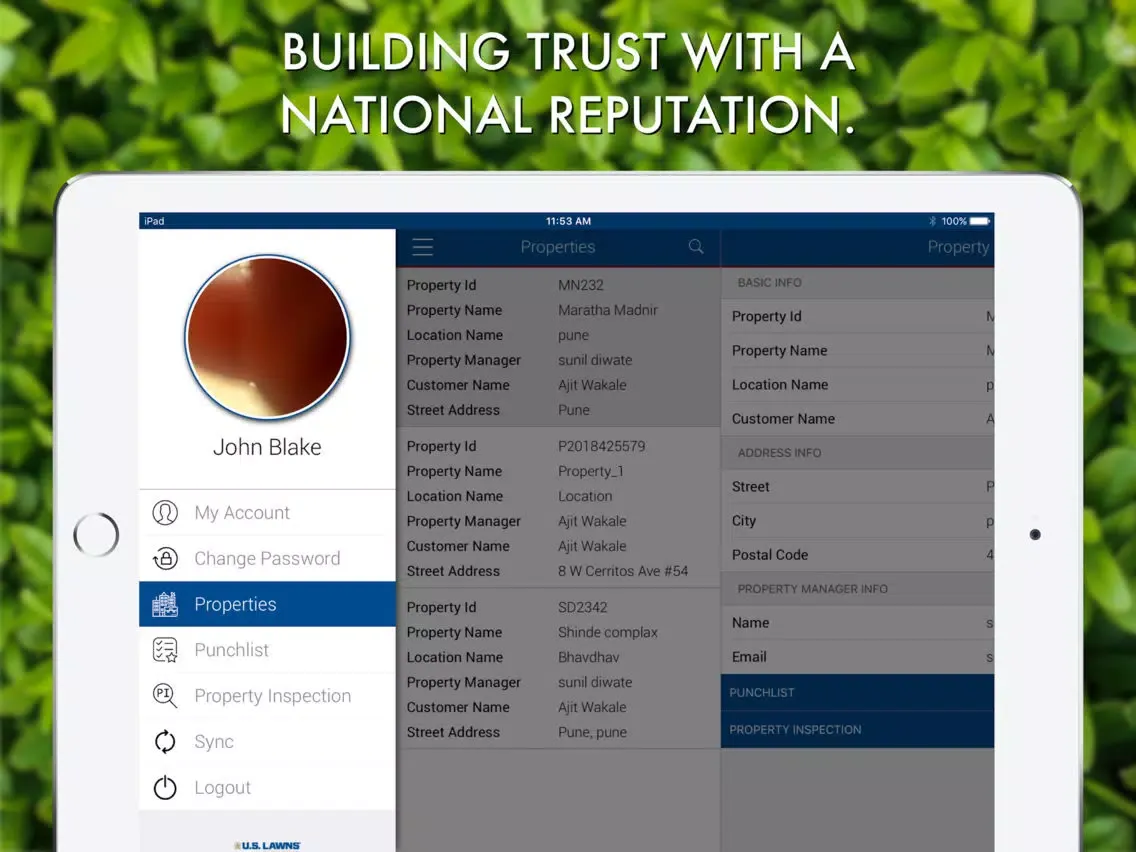Viewport: 1136px width, 852px height.
Task: Tap the iPad home button
Action: [x=96, y=535]
